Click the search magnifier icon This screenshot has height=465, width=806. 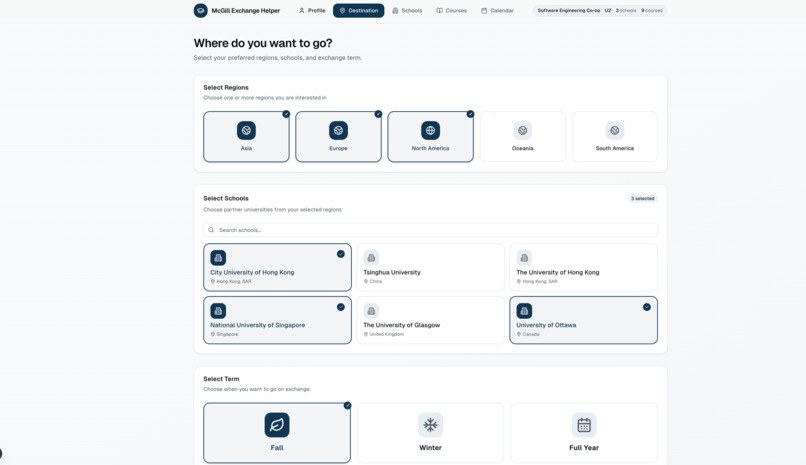(211, 230)
